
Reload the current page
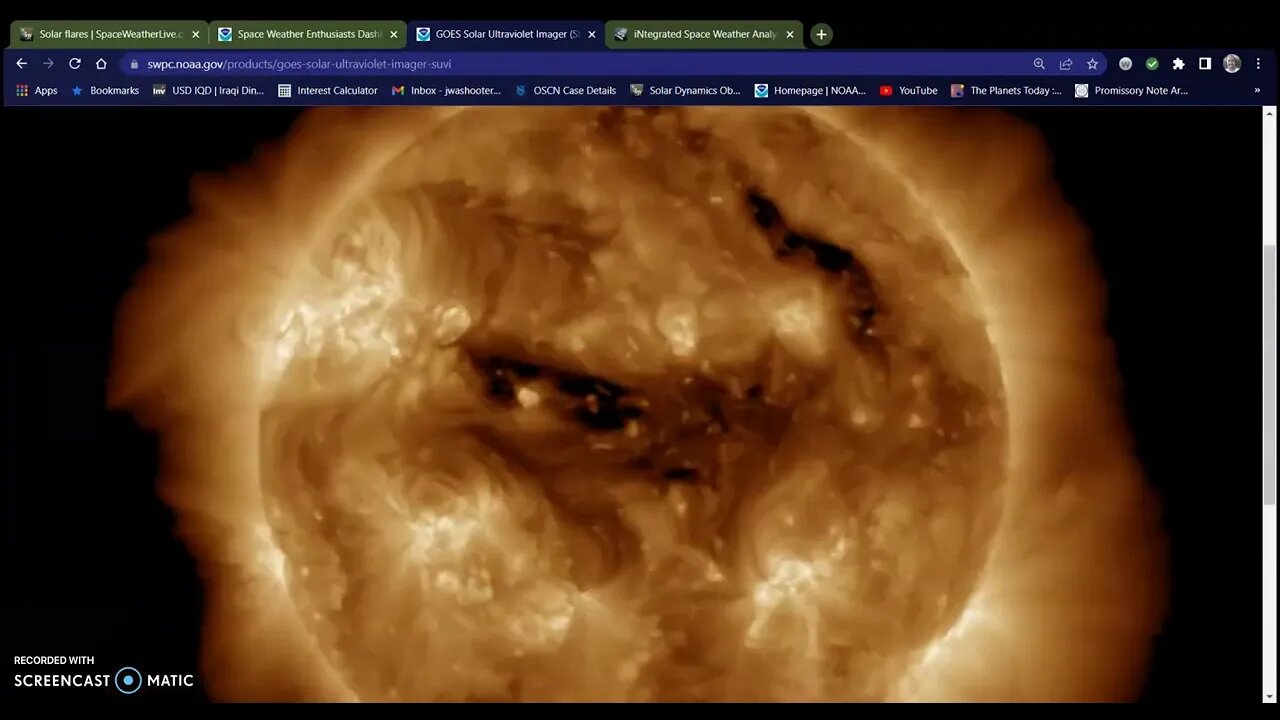tap(75, 63)
